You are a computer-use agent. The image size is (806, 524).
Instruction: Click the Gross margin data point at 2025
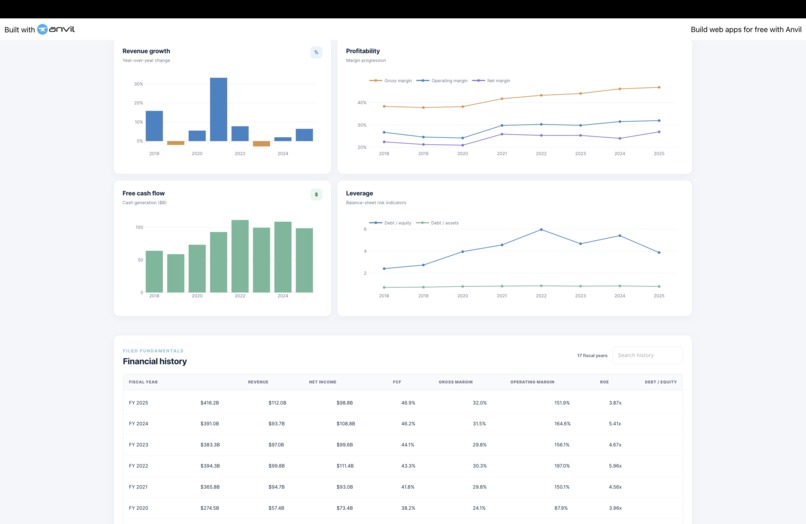(x=659, y=87)
